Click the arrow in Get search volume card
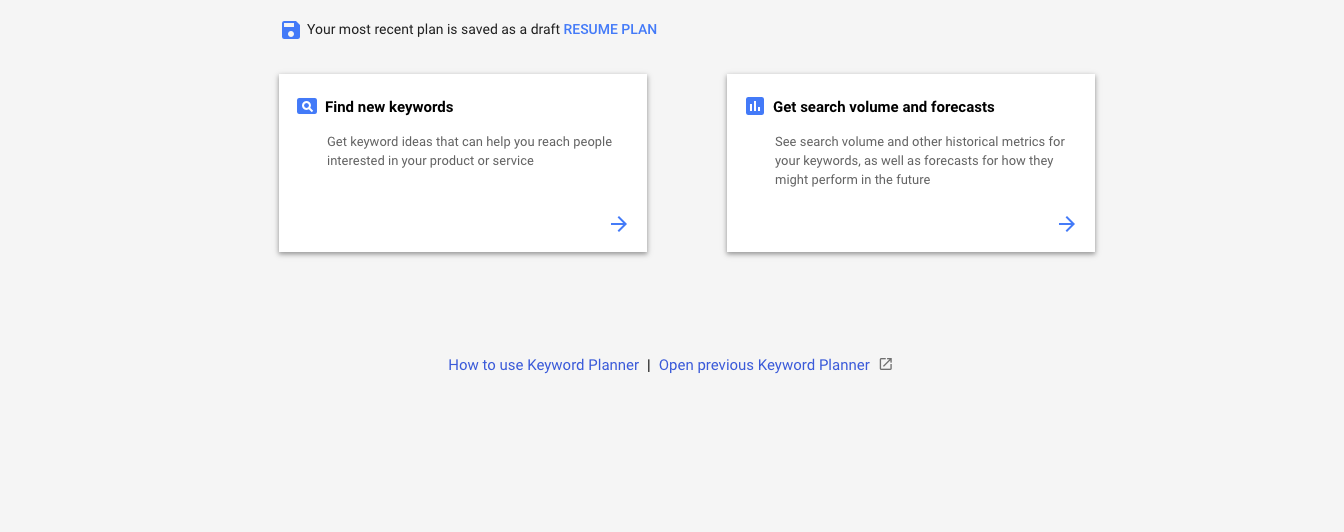Screen dimensions: 1344x532 point(1067,224)
